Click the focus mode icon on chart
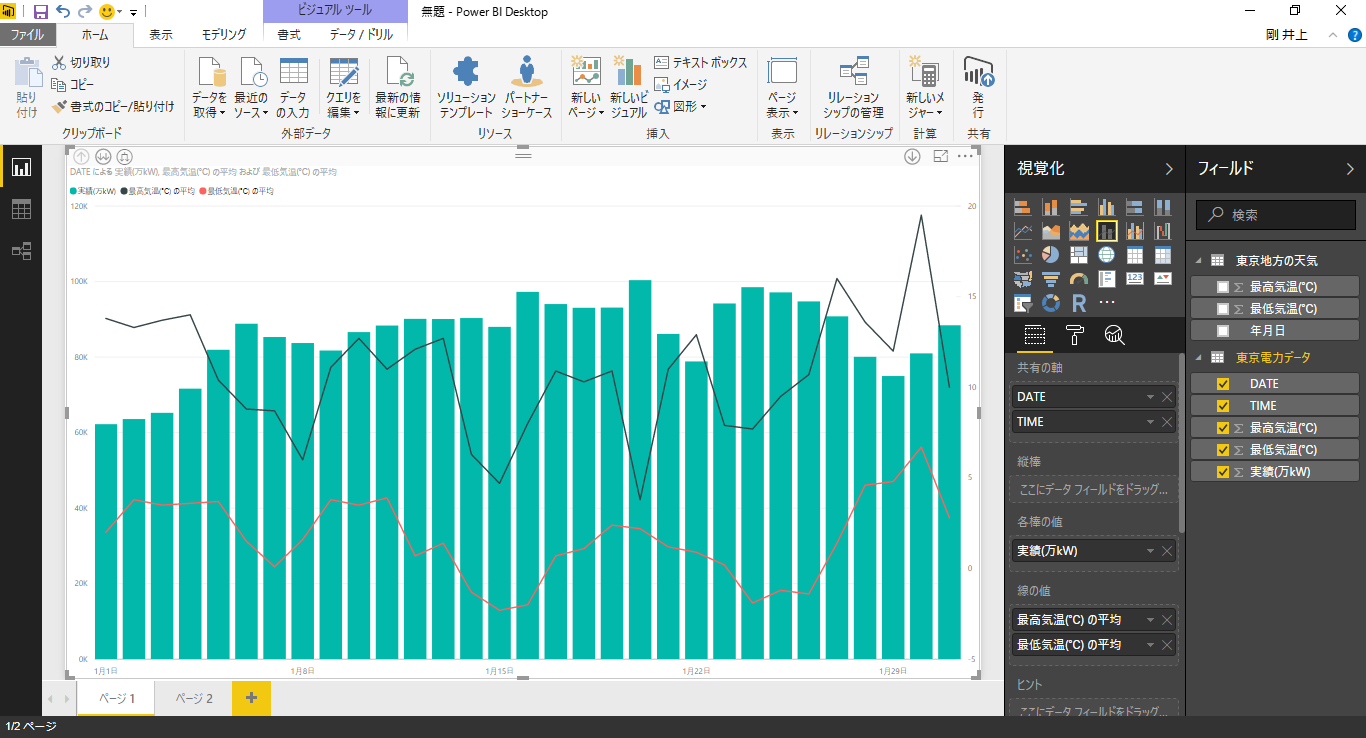This screenshot has height=738, width=1366. pyautogui.click(x=941, y=156)
